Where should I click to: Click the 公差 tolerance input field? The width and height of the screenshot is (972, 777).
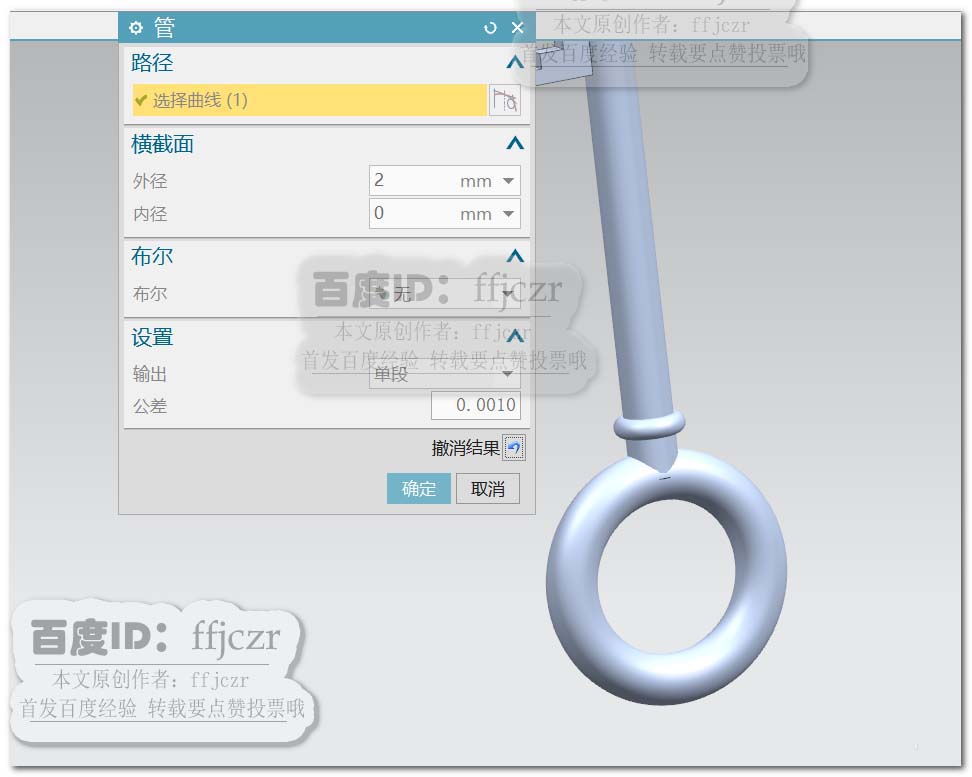pyautogui.click(x=475, y=406)
